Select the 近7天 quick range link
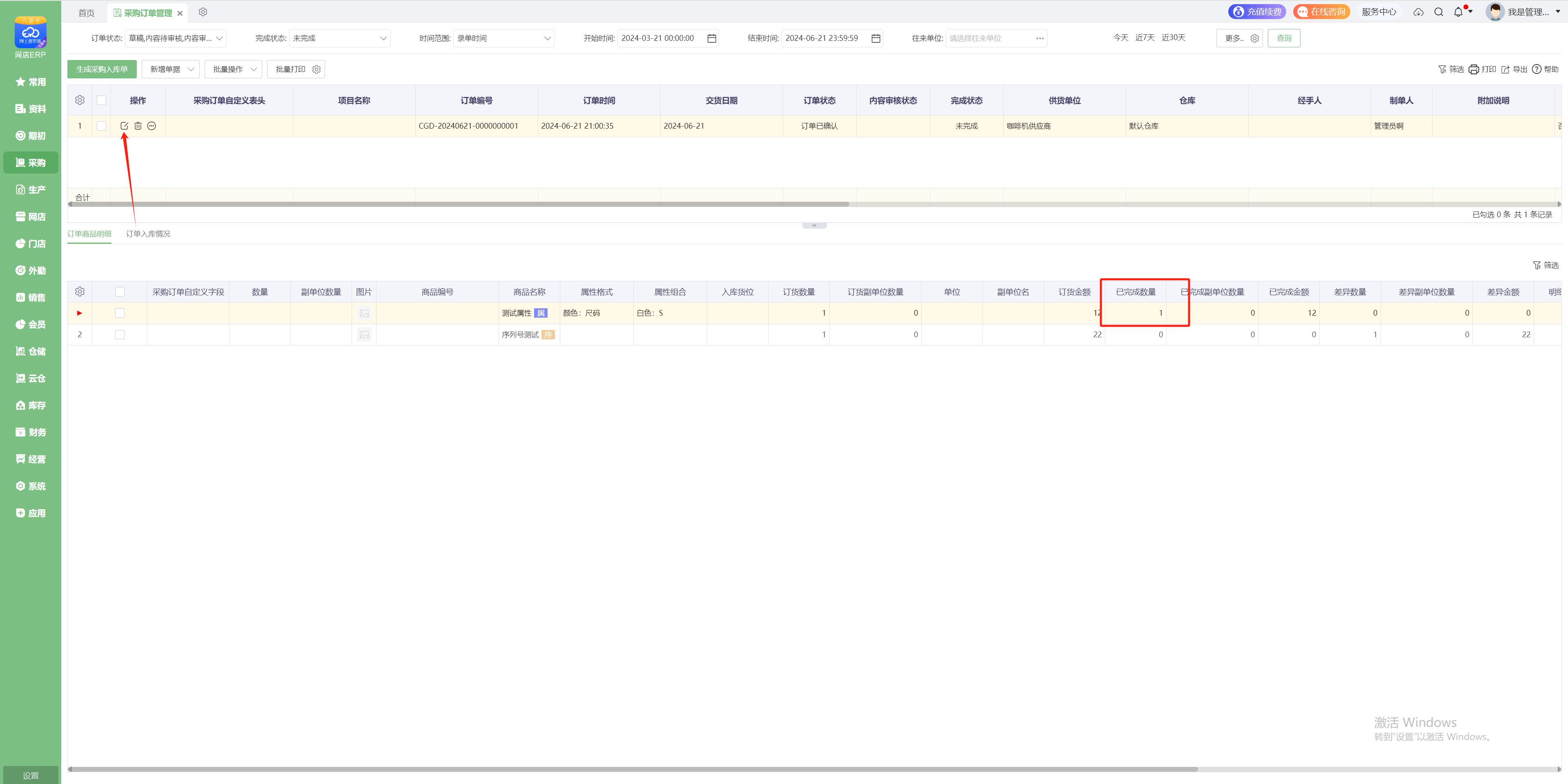Viewport: 1568px width, 784px height. tap(1145, 38)
